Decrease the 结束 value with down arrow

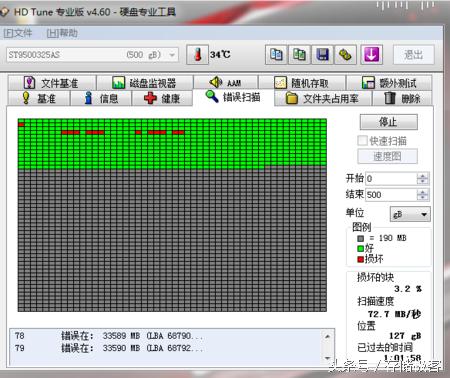coord(423,197)
